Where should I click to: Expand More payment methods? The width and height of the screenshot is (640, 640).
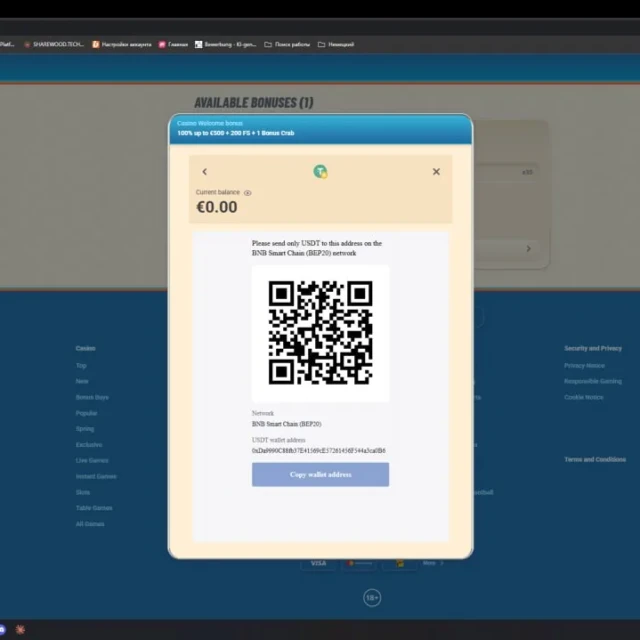433,563
